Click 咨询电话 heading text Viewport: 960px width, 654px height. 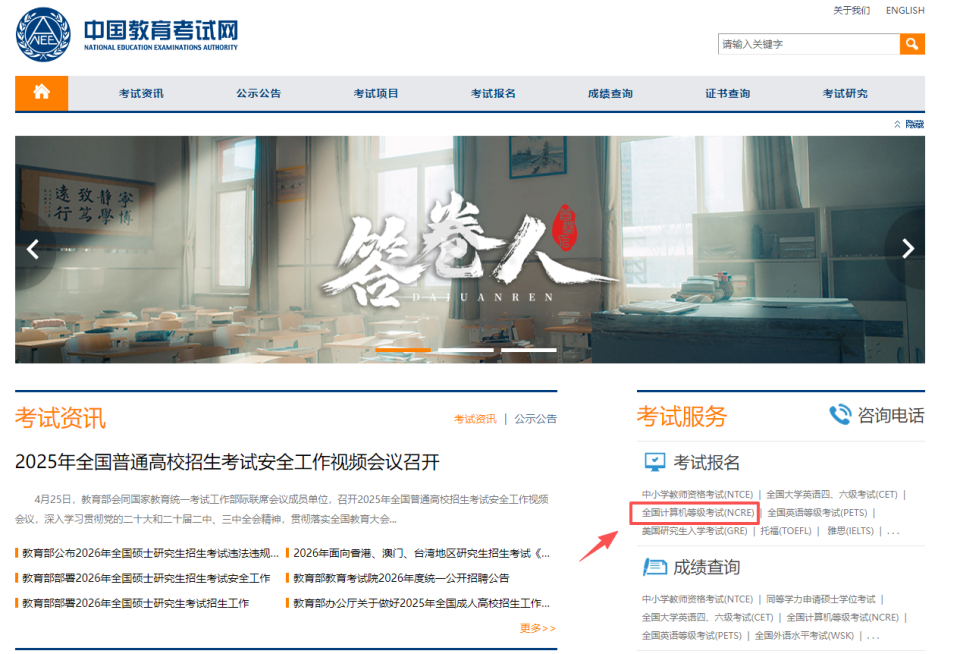click(x=891, y=415)
